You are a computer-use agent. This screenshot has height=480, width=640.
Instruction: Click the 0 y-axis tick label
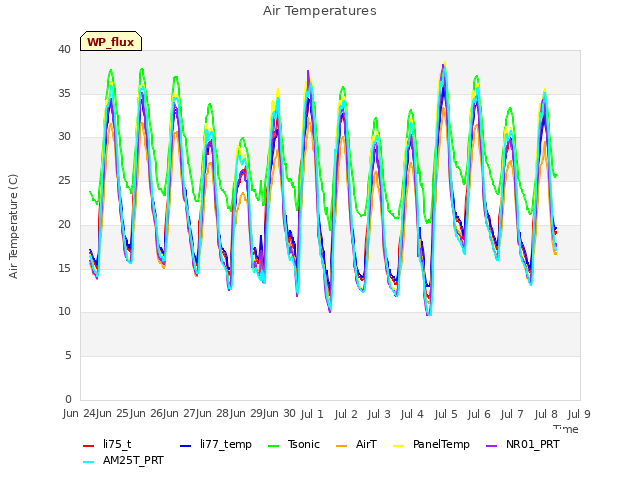click(68, 399)
